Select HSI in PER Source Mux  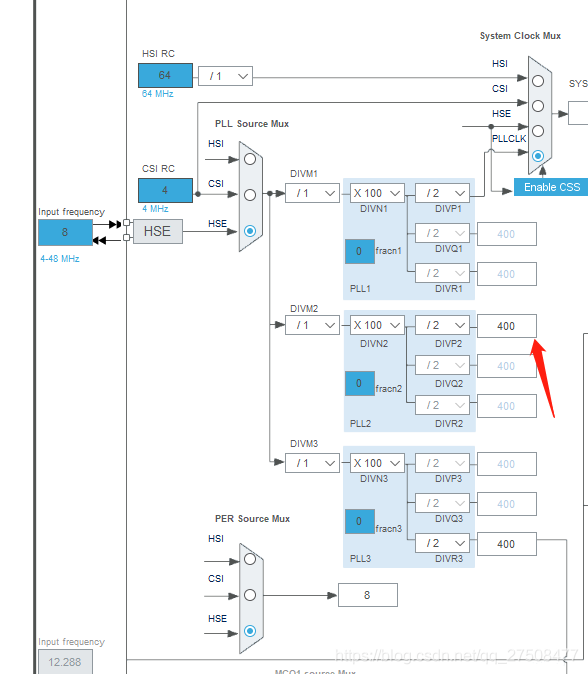click(x=250, y=559)
